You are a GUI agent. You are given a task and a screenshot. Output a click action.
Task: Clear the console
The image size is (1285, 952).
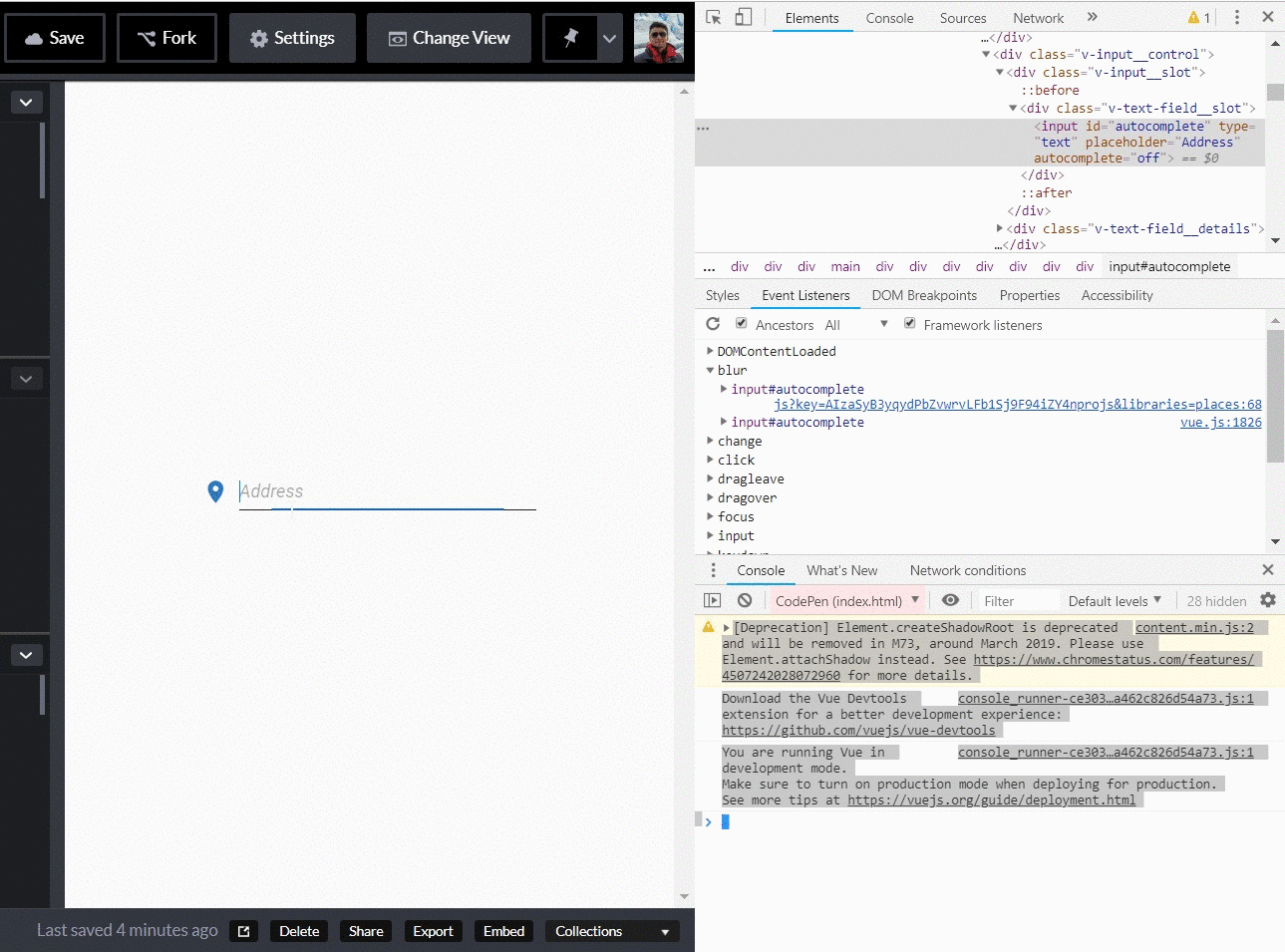[x=745, y=600]
